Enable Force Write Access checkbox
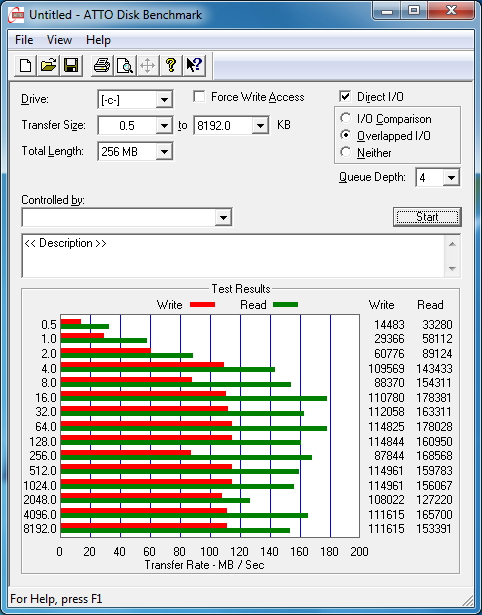 [199, 96]
